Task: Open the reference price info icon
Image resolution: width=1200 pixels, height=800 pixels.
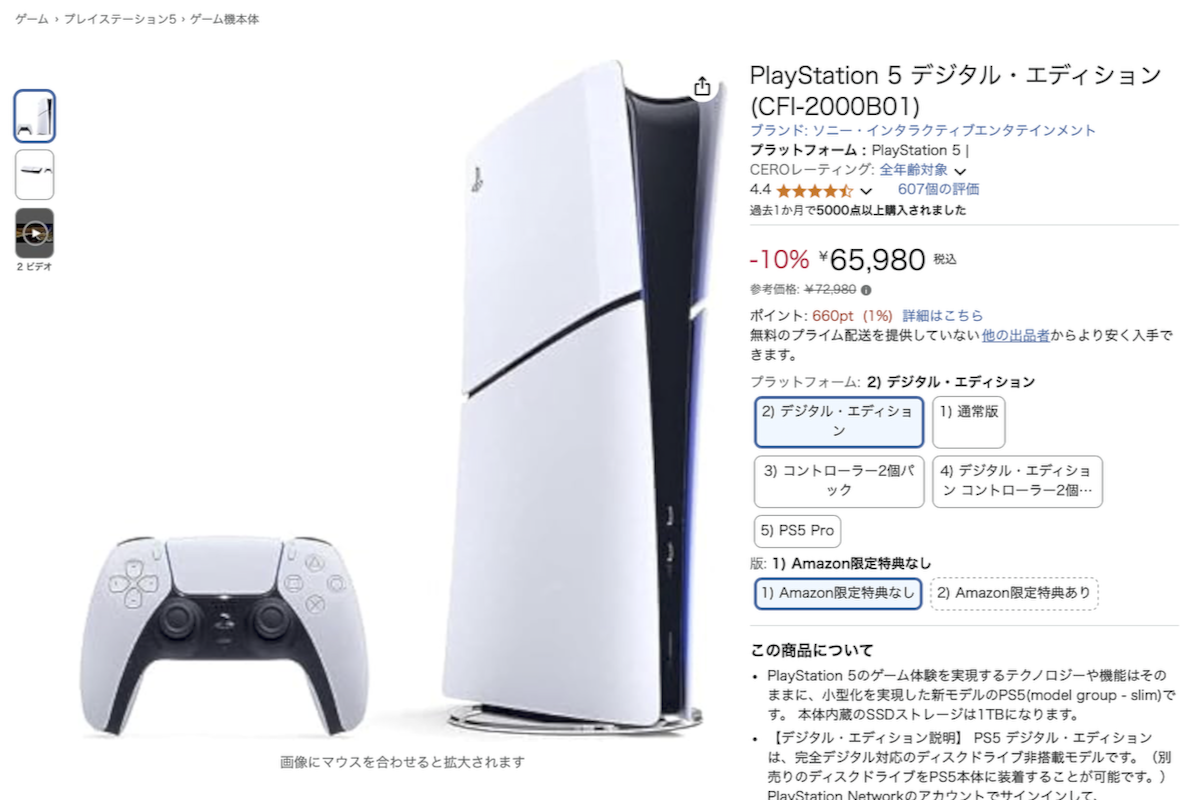Action: coord(866,290)
